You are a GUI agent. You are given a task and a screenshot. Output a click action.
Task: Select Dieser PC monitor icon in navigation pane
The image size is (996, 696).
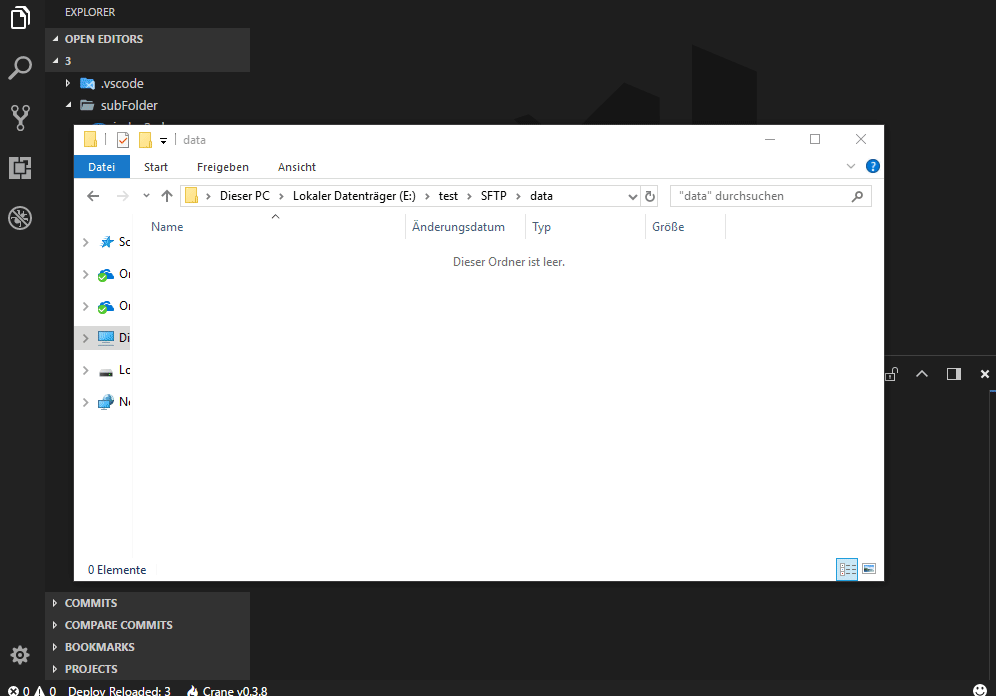(106, 338)
